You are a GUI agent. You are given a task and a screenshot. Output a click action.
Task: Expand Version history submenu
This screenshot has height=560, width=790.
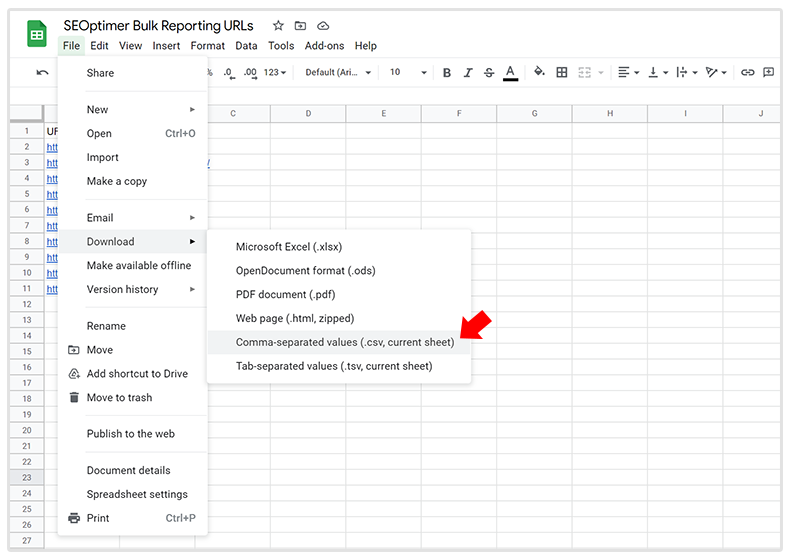click(133, 289)
